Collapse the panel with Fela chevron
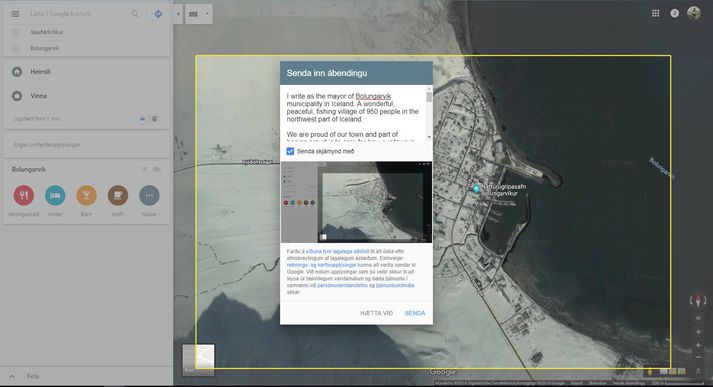Viewport: 713px width, 387px height. 12,377
